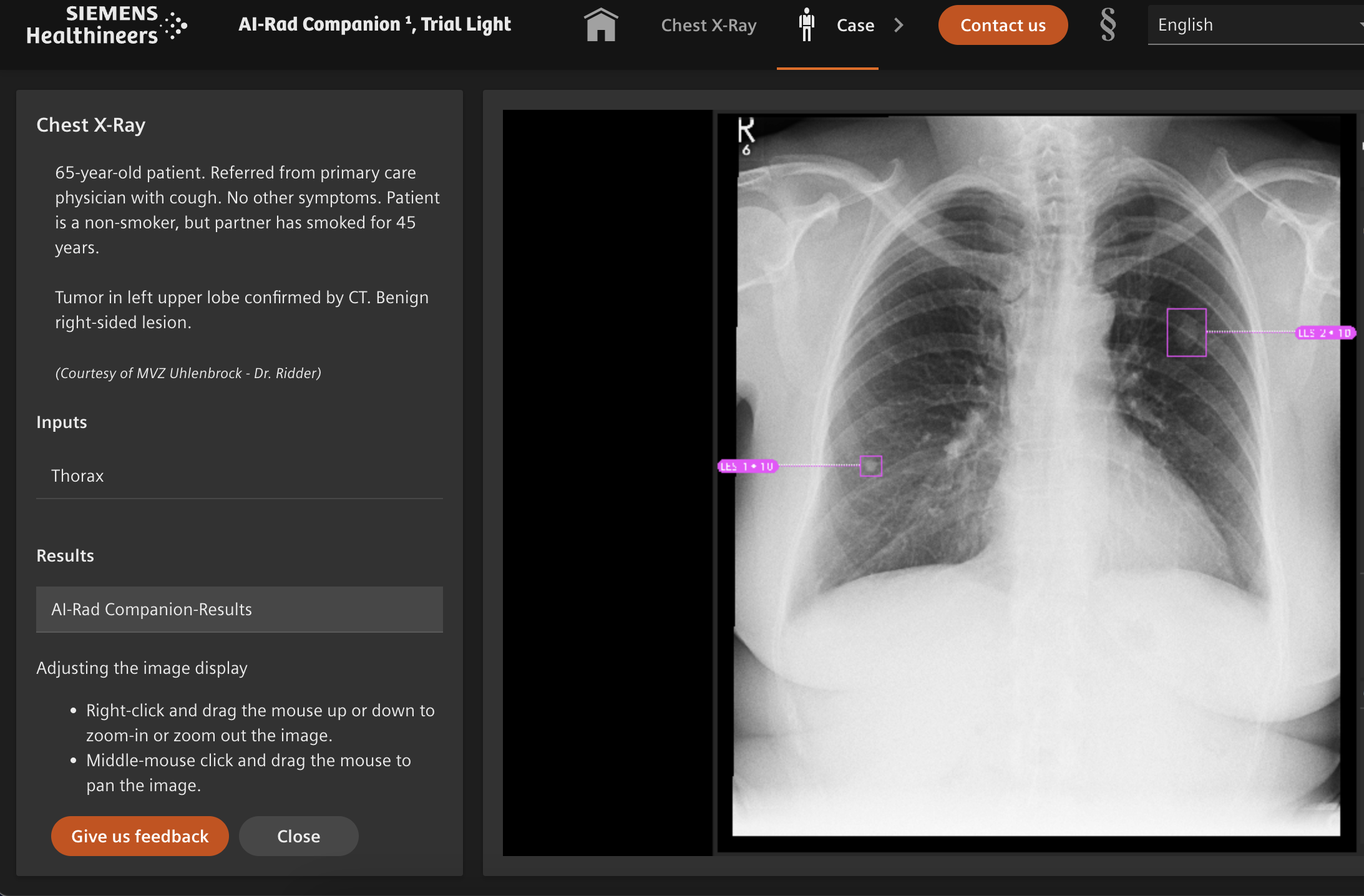Click the Contact us button

1000,25
